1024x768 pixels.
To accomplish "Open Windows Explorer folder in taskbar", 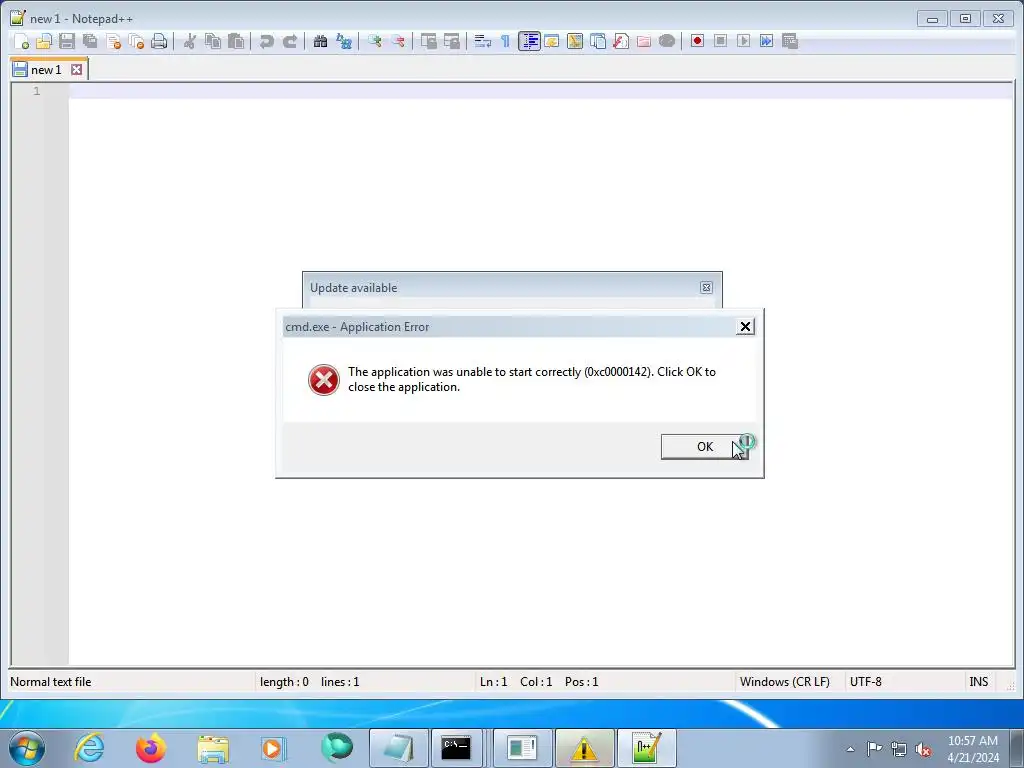I will click(x=213, y=748).
